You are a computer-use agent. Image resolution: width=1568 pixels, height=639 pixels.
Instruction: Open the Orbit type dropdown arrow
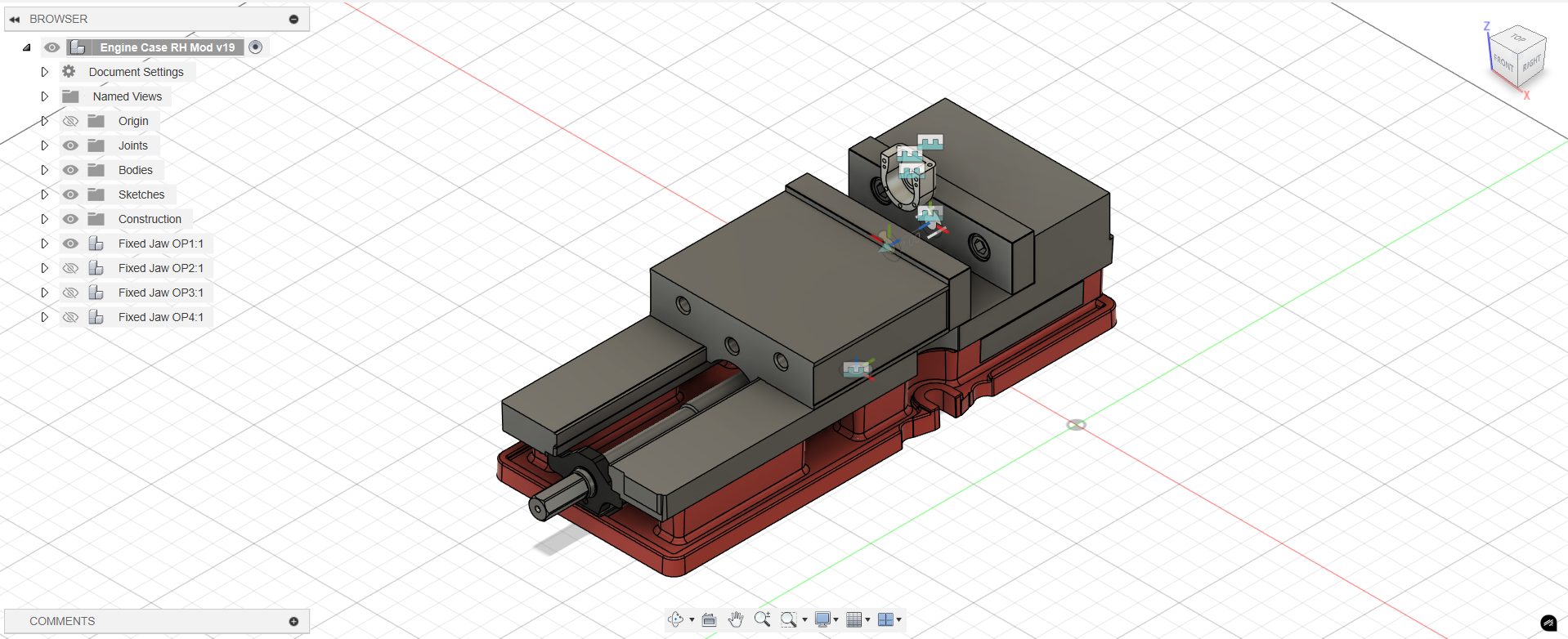[692, 620]
